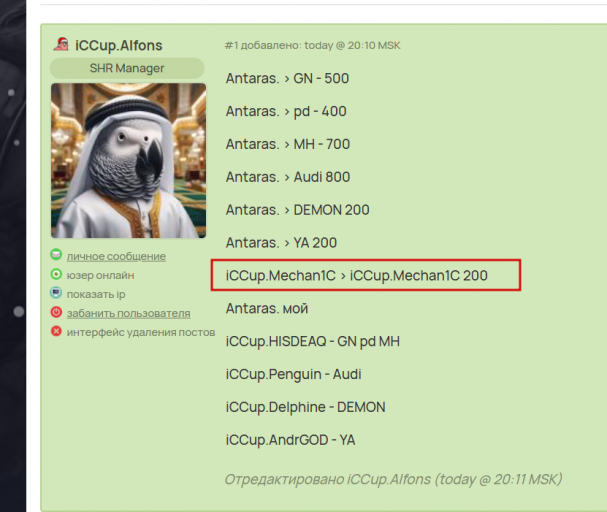Select line iCCup.AndrGOD - YA

(x=290, y=440)
